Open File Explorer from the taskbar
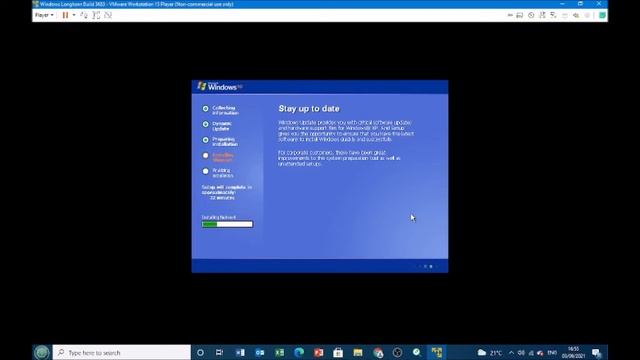The image size is (640, 360). 358,352
